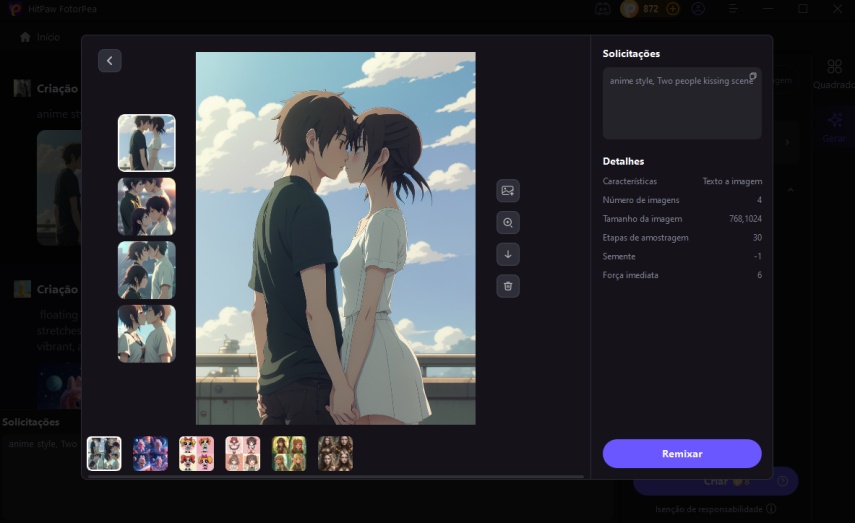Select the first kissing scene thumbnail
Screen dimensions: 855x523
[146, 143]
